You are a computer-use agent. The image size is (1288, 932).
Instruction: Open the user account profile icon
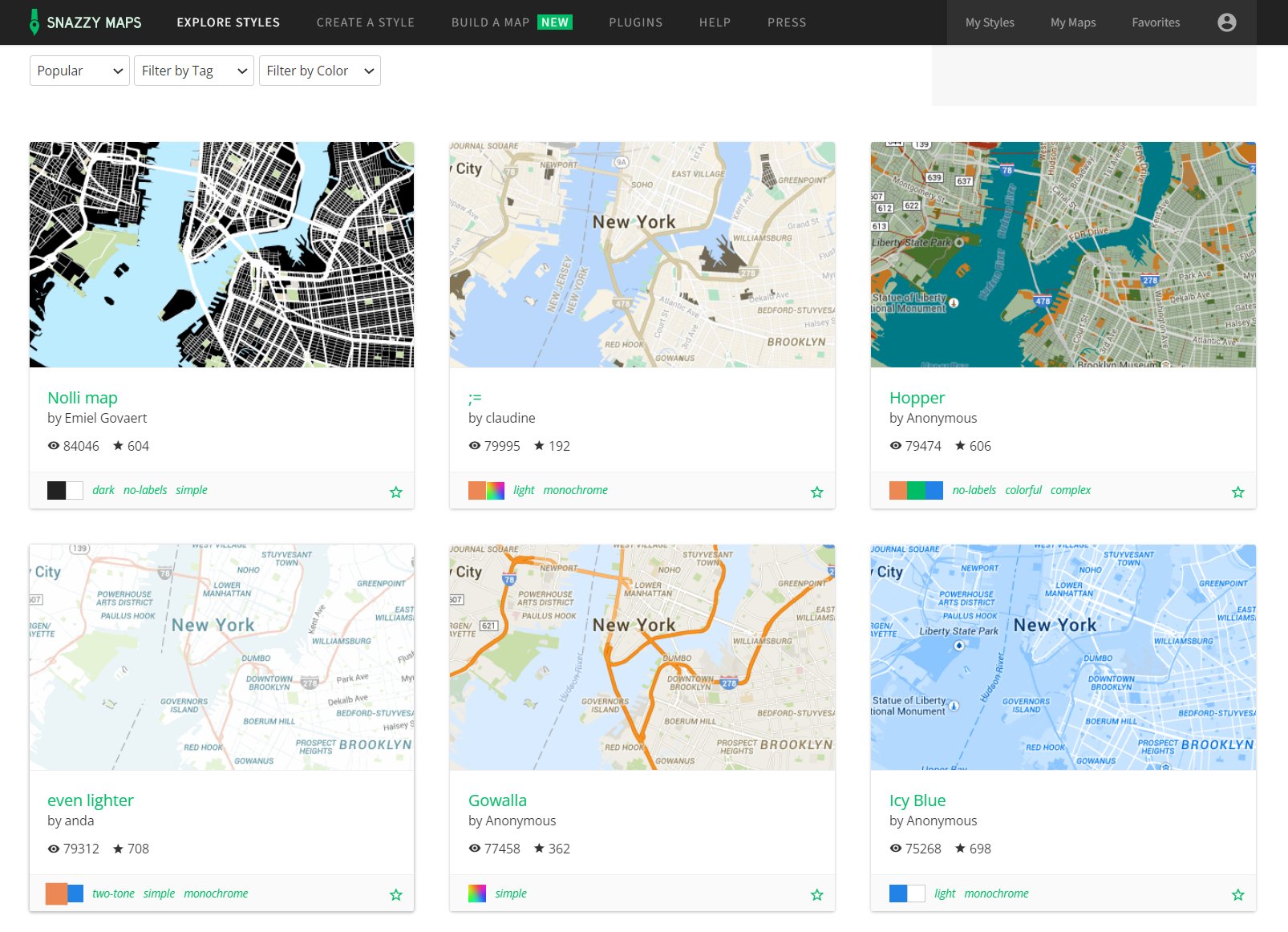(1226, 22)
